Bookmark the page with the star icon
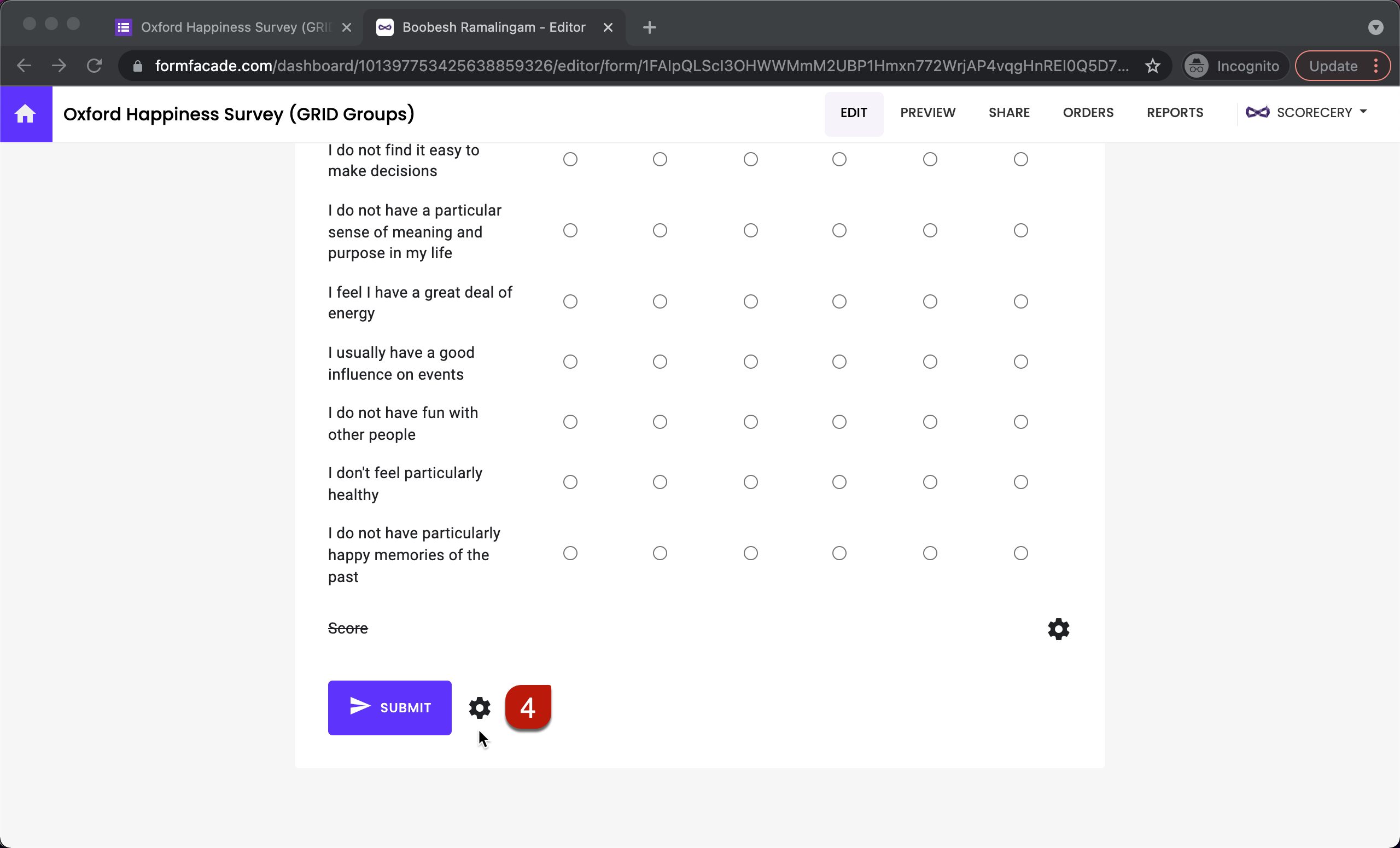The height and width of the screenshot is (848, 1400). [x=1153, y=65]
